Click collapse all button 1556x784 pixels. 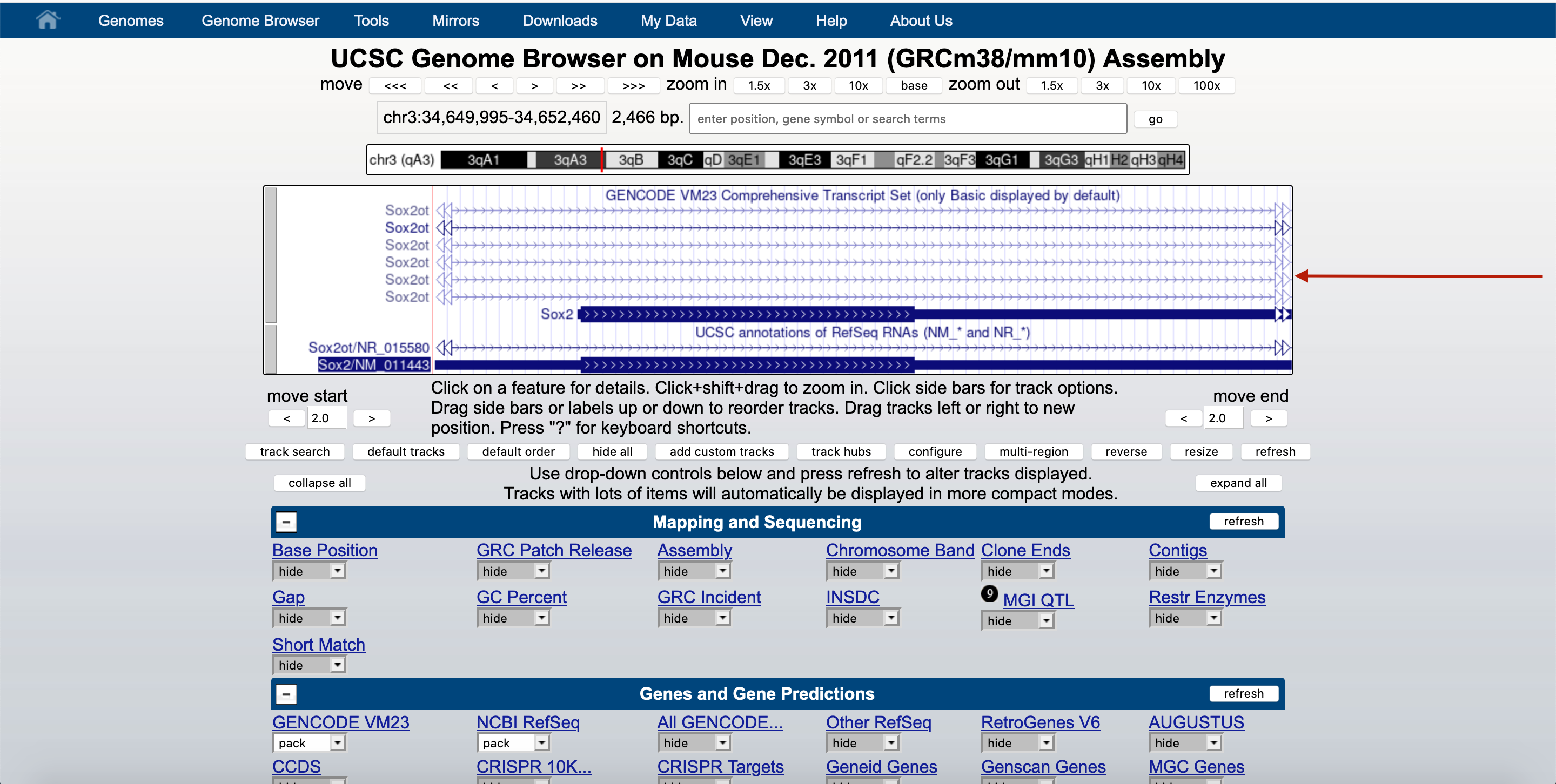coord(319,483)
